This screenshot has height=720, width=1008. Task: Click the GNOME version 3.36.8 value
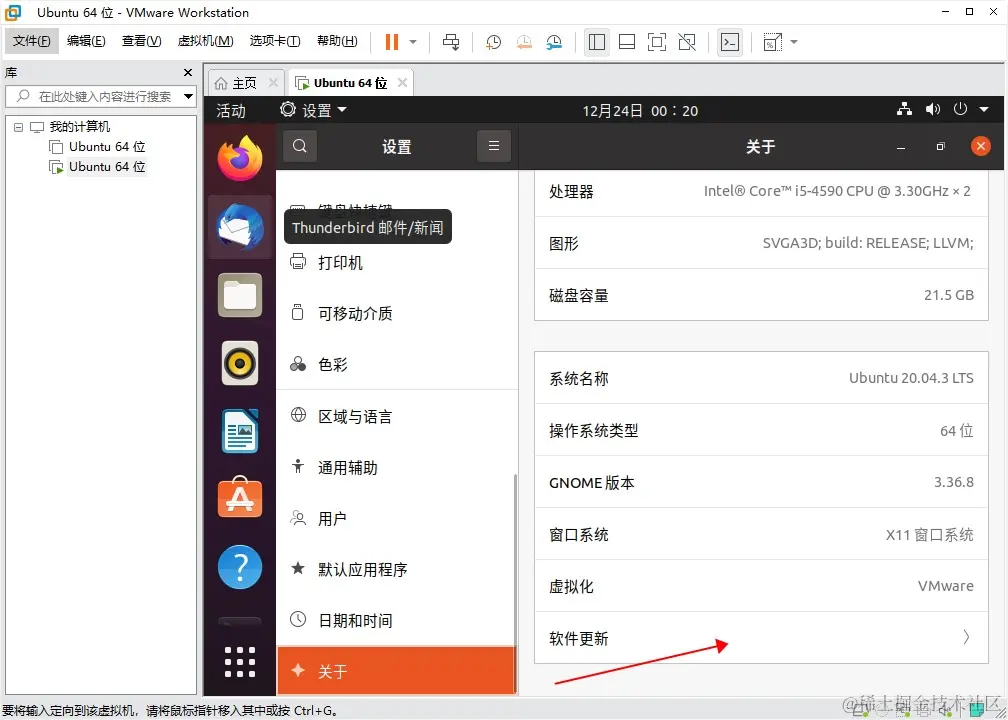[x=954, y=482]
